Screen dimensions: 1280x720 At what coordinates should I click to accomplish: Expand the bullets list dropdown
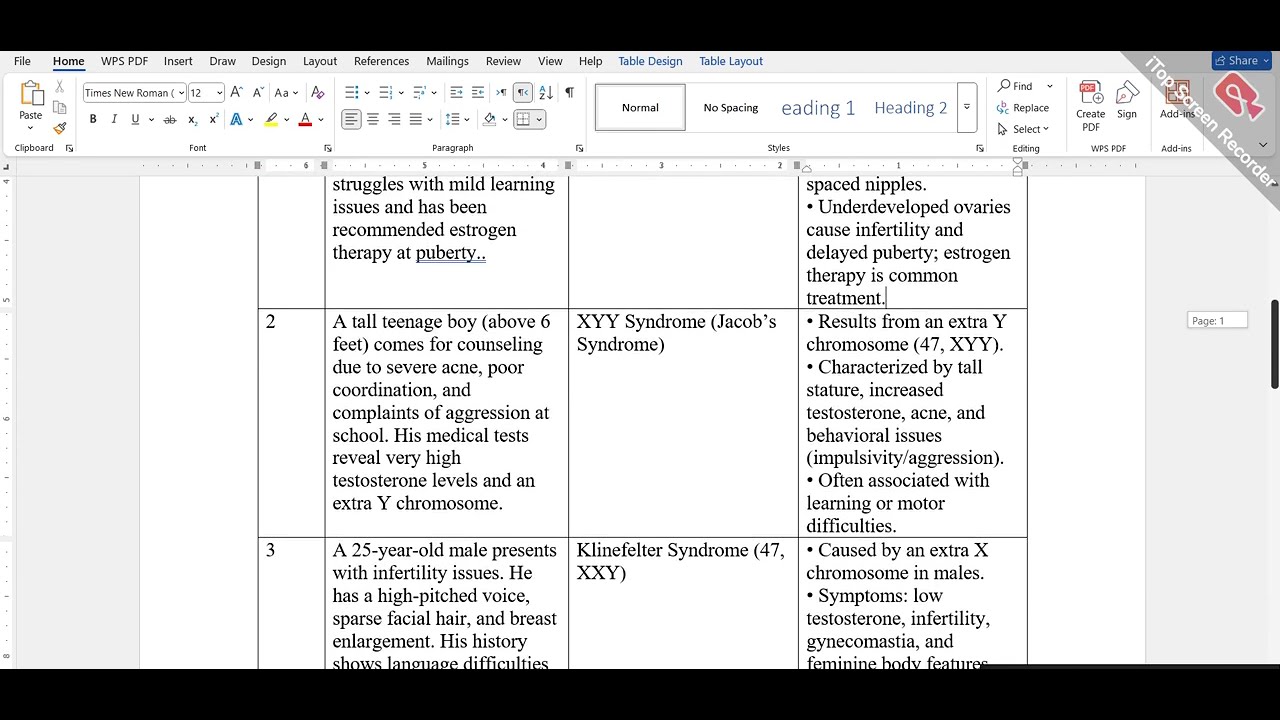point(367,93)
